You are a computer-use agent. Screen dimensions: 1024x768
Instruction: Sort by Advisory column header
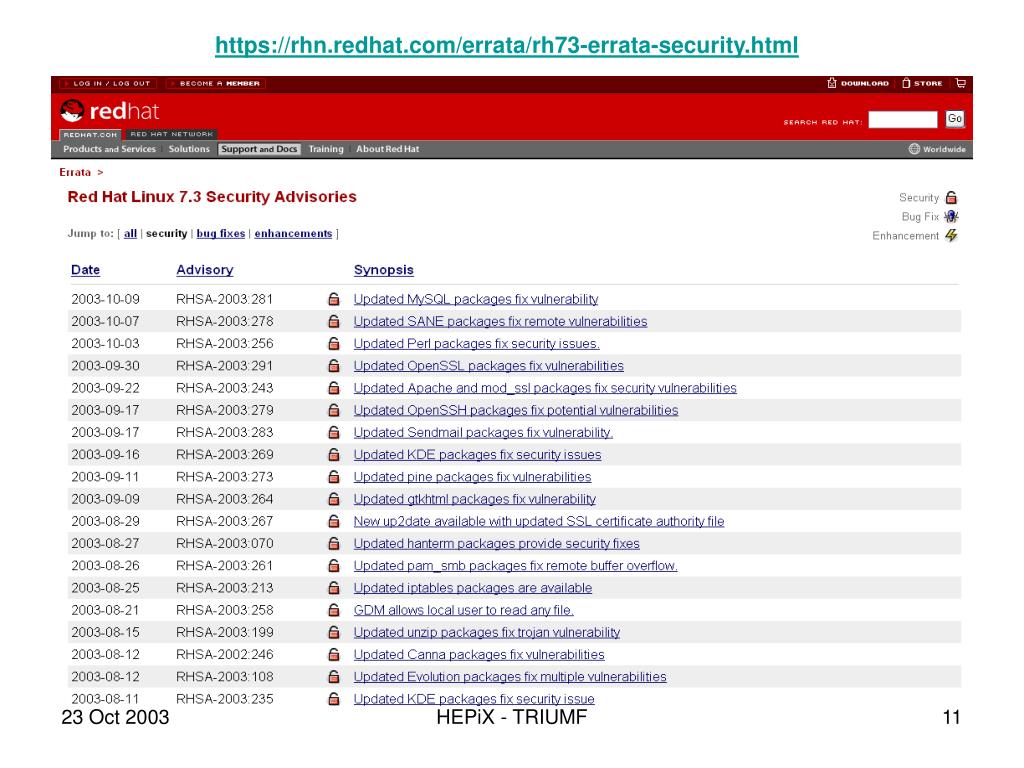coord(204,270)
